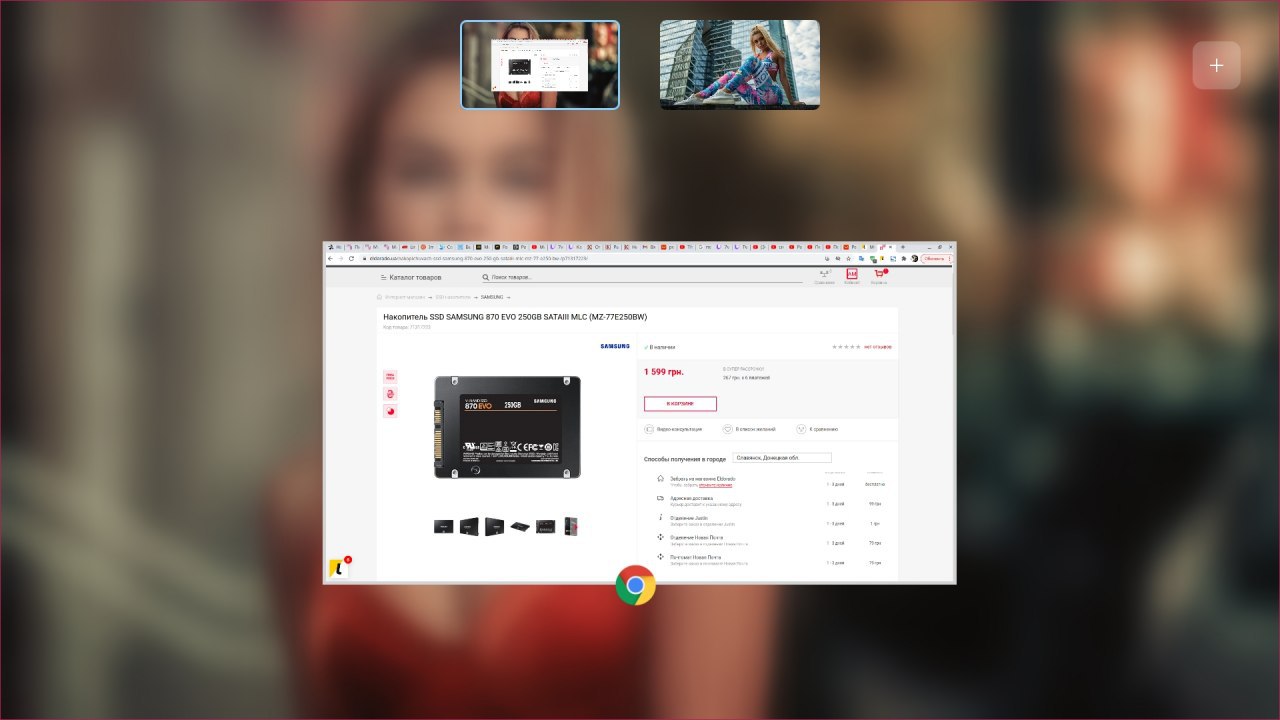Select first small SSD thumbnail in gallery
Viewport: 1280px width, 720px height.
coord(443,526)
